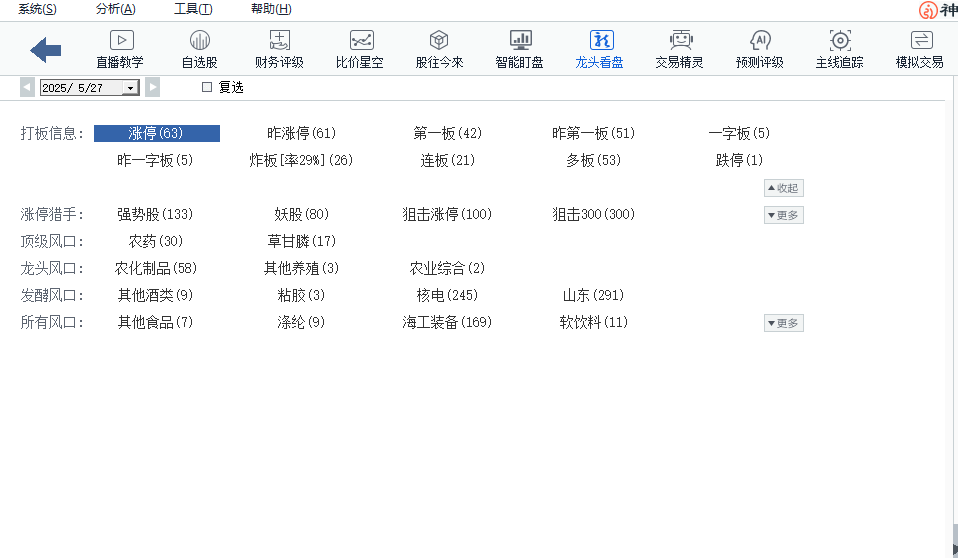Expand 更多 in 所有风口 row
The width and height of the screenshot is (958, 558).
[x=783, y=323]
